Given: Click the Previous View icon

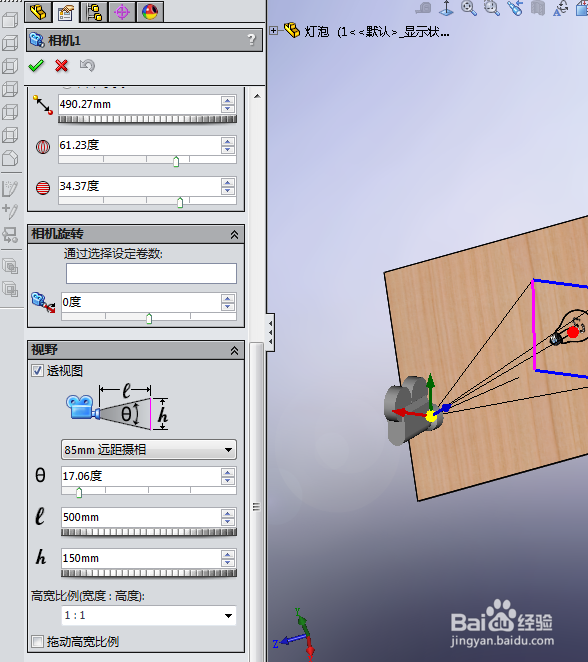Looking at the screenshot, I should pos(515,8).
